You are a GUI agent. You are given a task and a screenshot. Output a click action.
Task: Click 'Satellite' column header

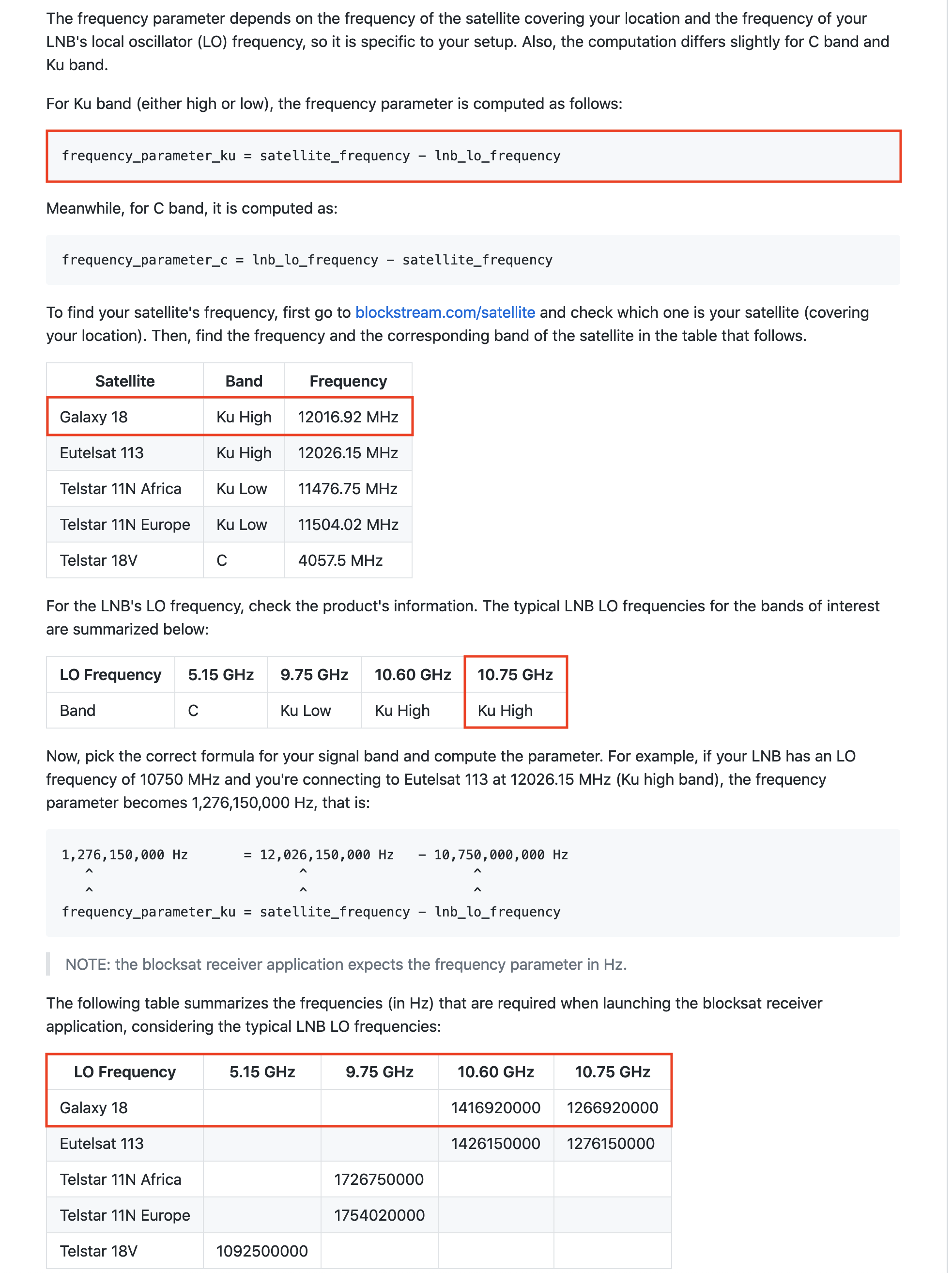(125, 381)
